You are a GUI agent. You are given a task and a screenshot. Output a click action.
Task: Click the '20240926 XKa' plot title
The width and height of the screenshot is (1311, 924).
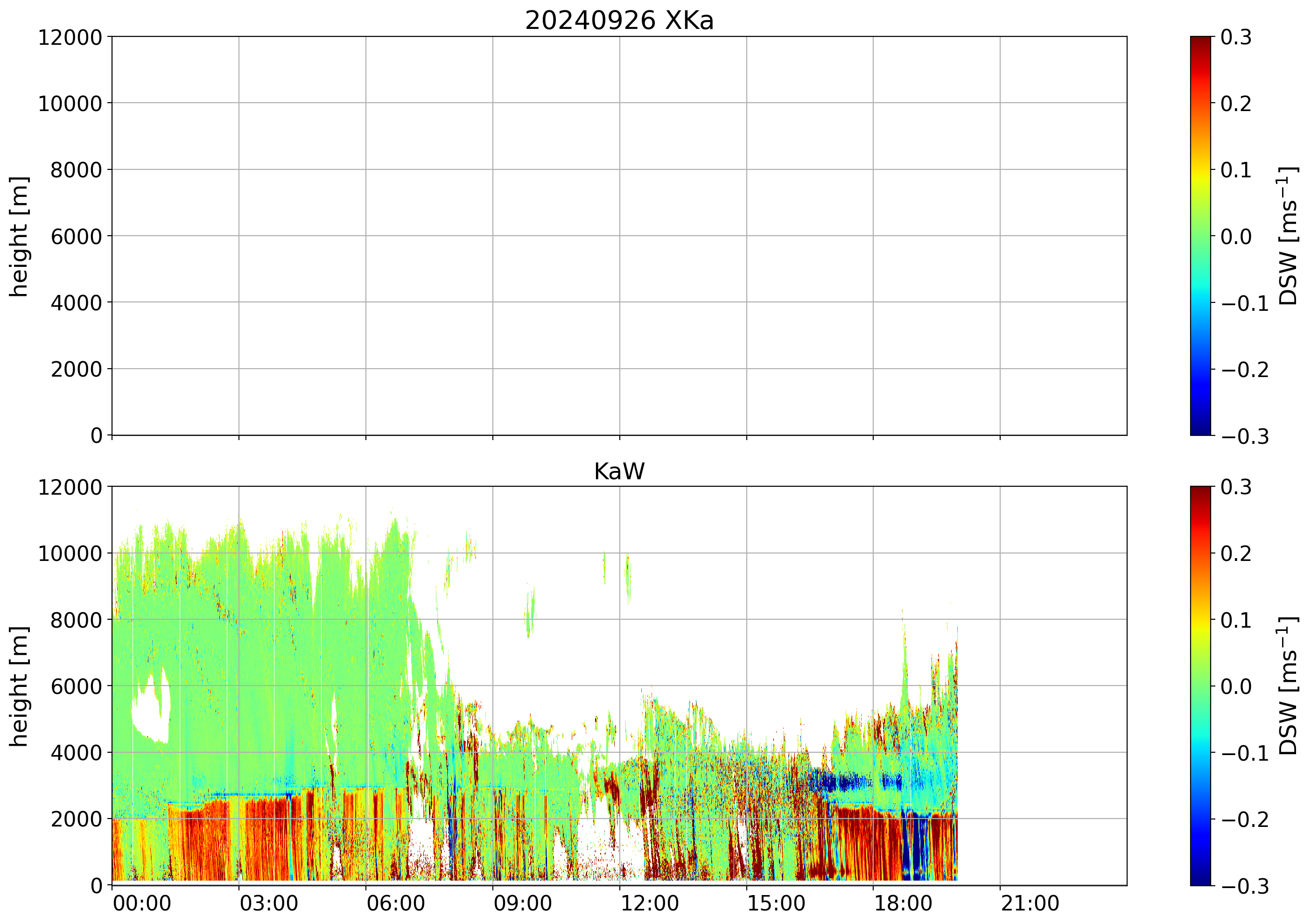pyautogui.click(x=619, y=21)
